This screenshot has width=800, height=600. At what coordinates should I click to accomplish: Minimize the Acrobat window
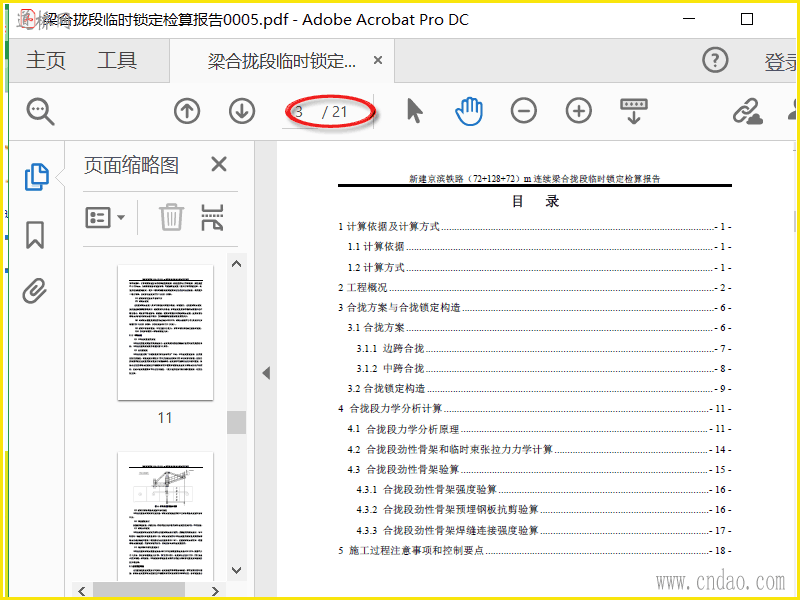coord(689,19)
